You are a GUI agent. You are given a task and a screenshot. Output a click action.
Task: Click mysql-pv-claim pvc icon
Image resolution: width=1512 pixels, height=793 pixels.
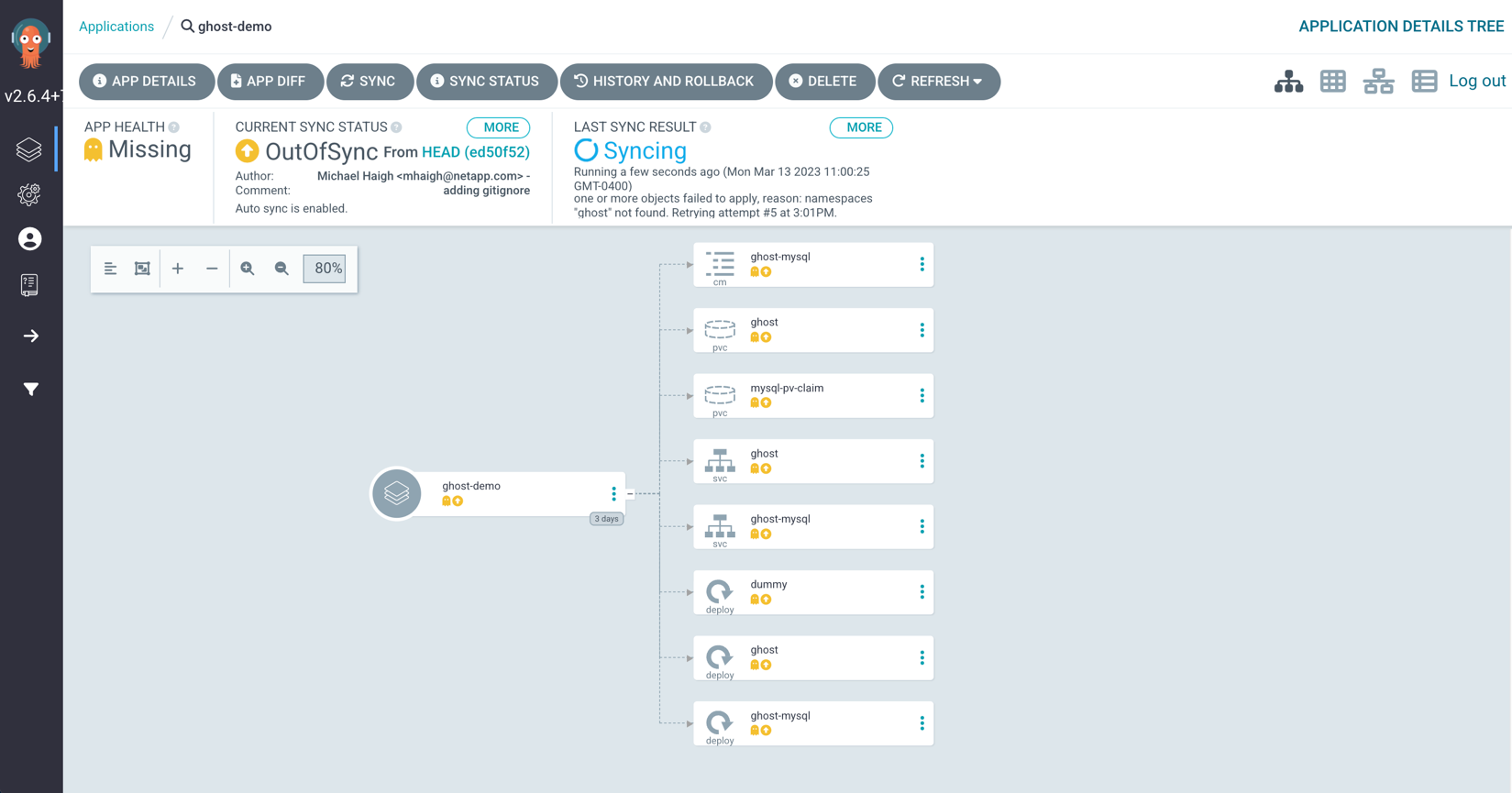(720, 395)
